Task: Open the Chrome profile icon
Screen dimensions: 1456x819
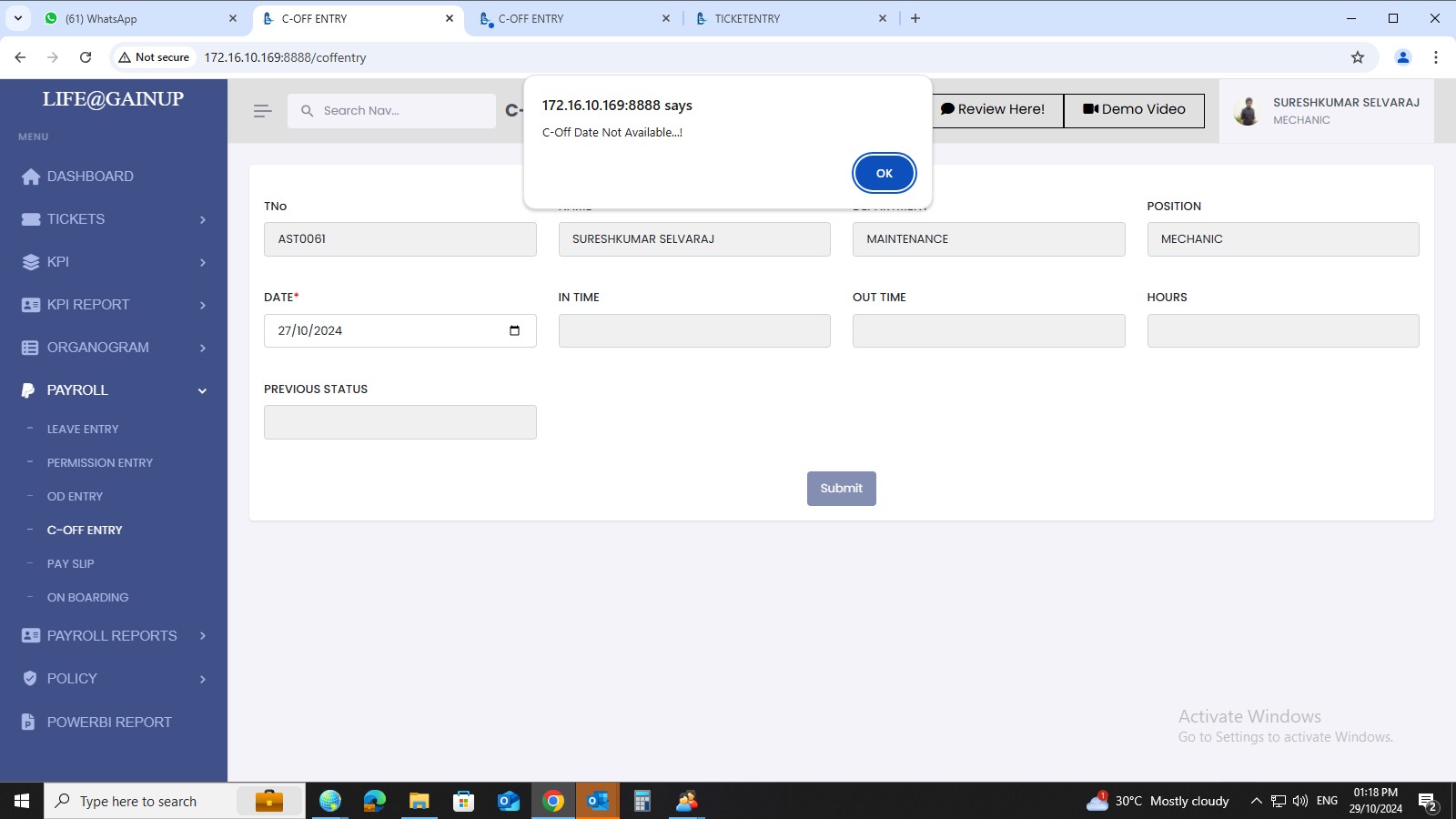Action: coord(1402,57)
